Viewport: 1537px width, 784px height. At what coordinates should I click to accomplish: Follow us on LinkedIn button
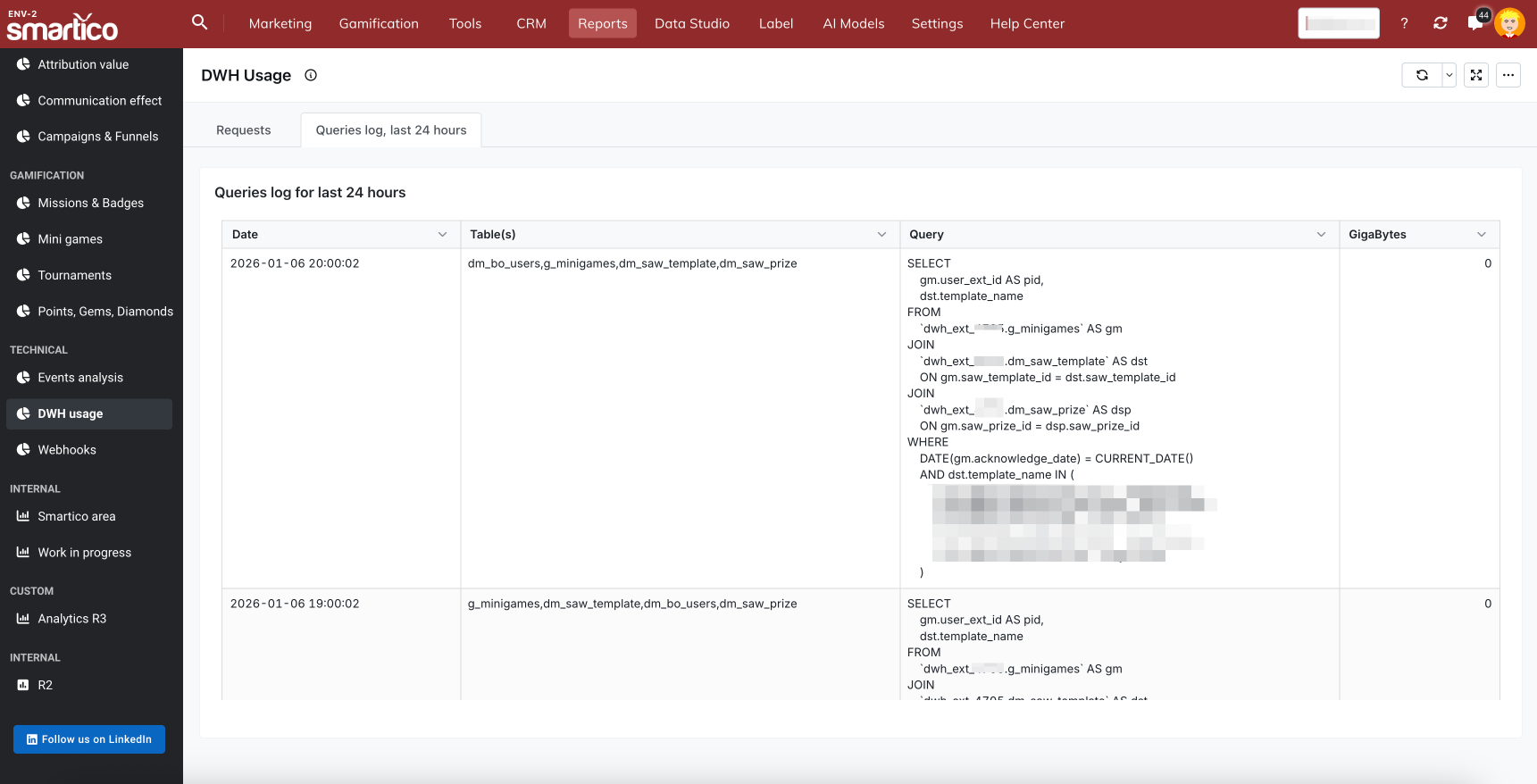[89, 739]
